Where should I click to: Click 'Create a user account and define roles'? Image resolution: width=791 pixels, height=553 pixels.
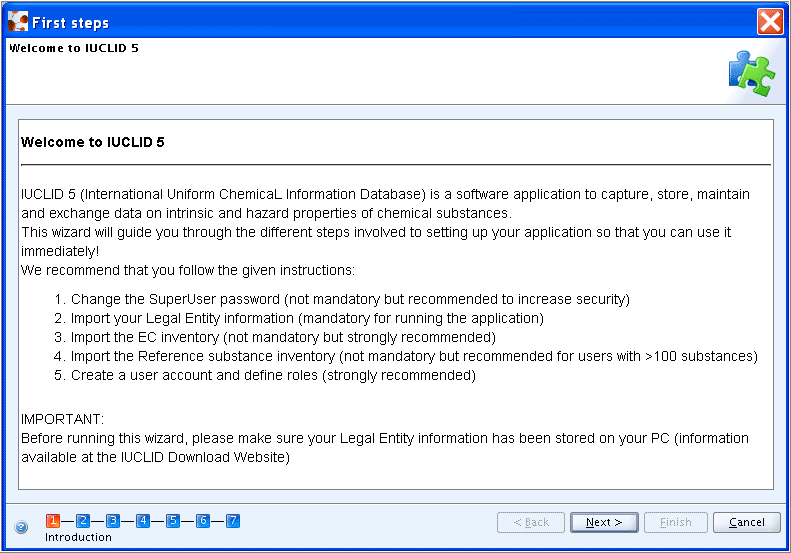264,375
